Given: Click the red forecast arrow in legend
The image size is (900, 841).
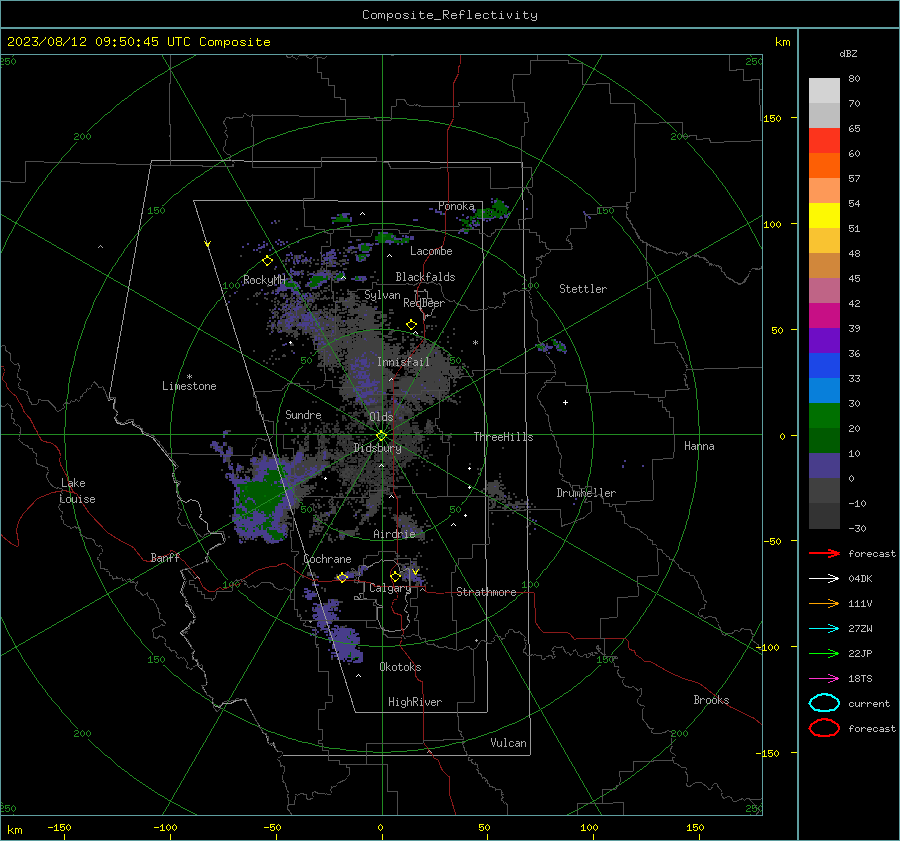Looking at the screenshot, I should 824,553.
